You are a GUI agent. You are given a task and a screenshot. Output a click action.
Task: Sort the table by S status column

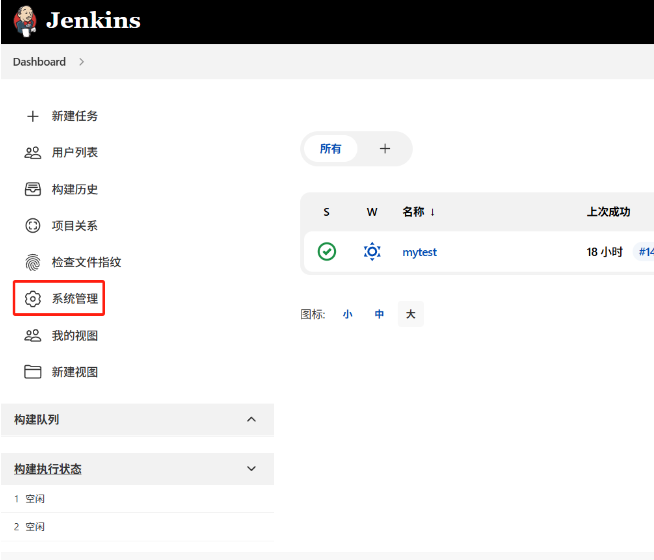tap(327, 212)
